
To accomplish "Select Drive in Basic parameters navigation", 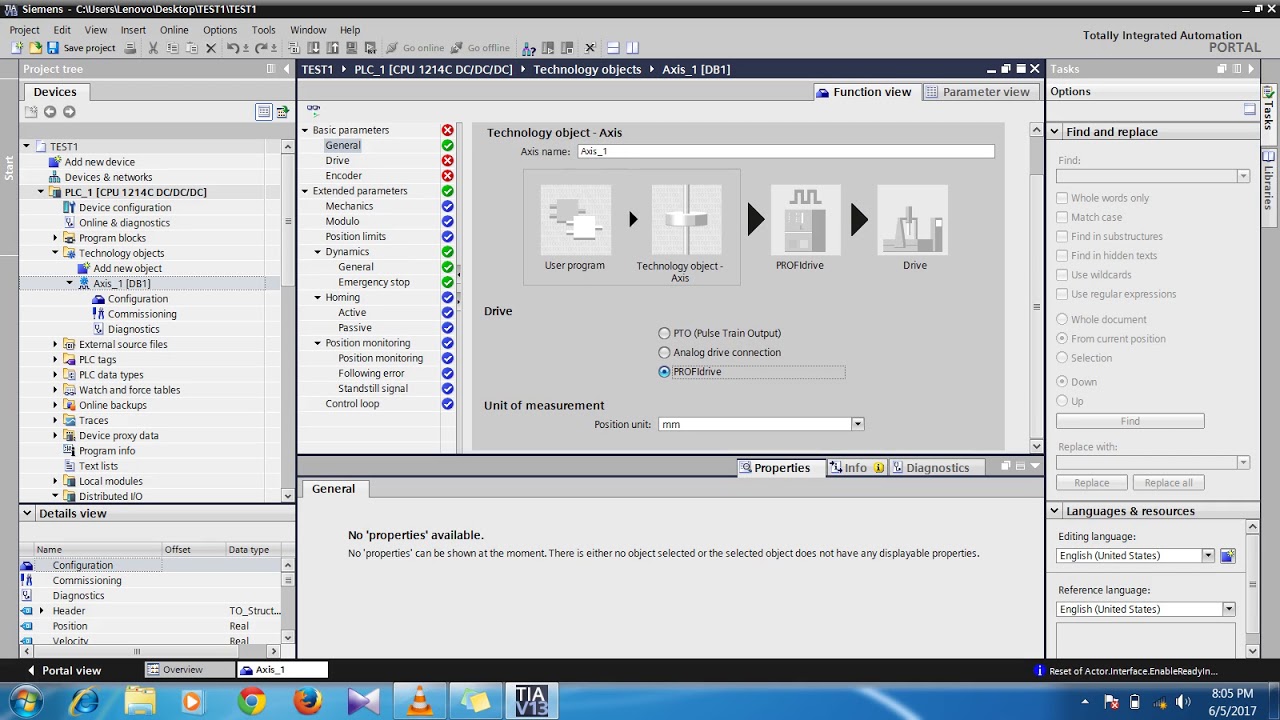I will click(x=337, y=161).
